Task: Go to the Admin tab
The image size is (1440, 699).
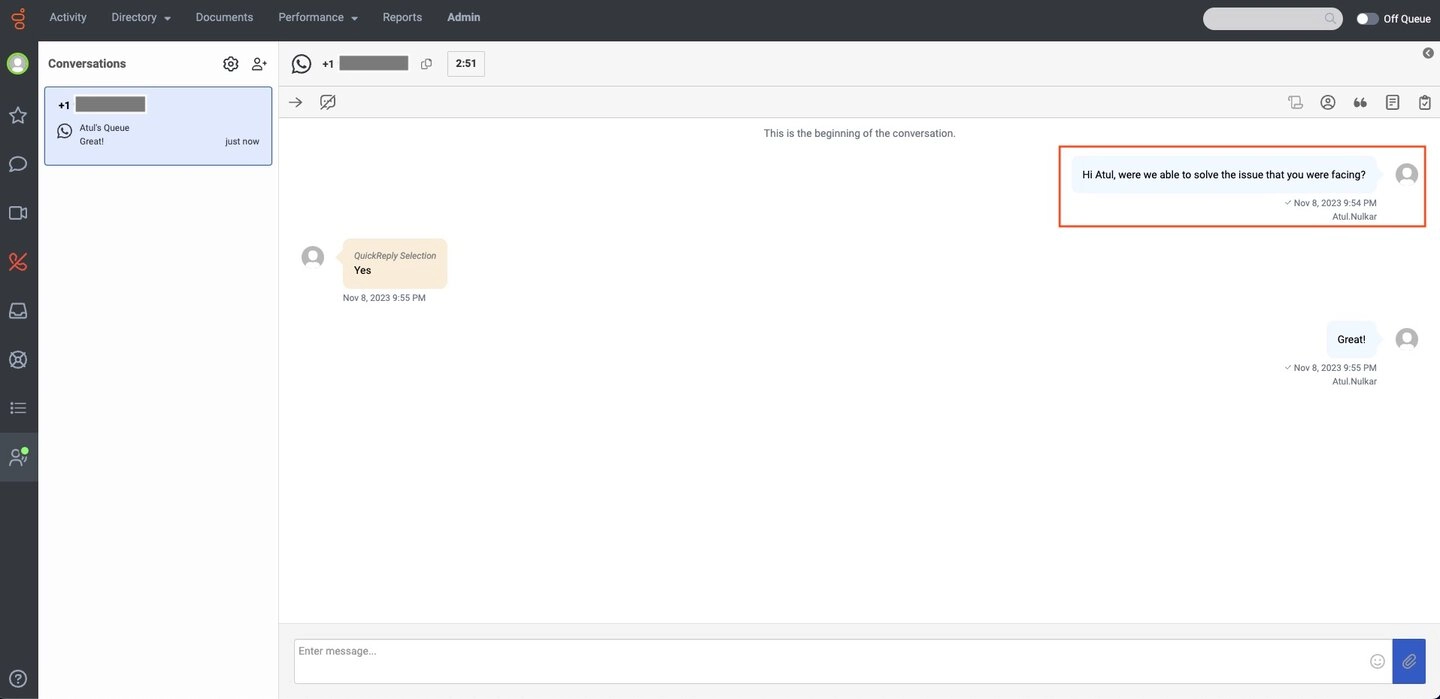Action: (x=463, y=18)
